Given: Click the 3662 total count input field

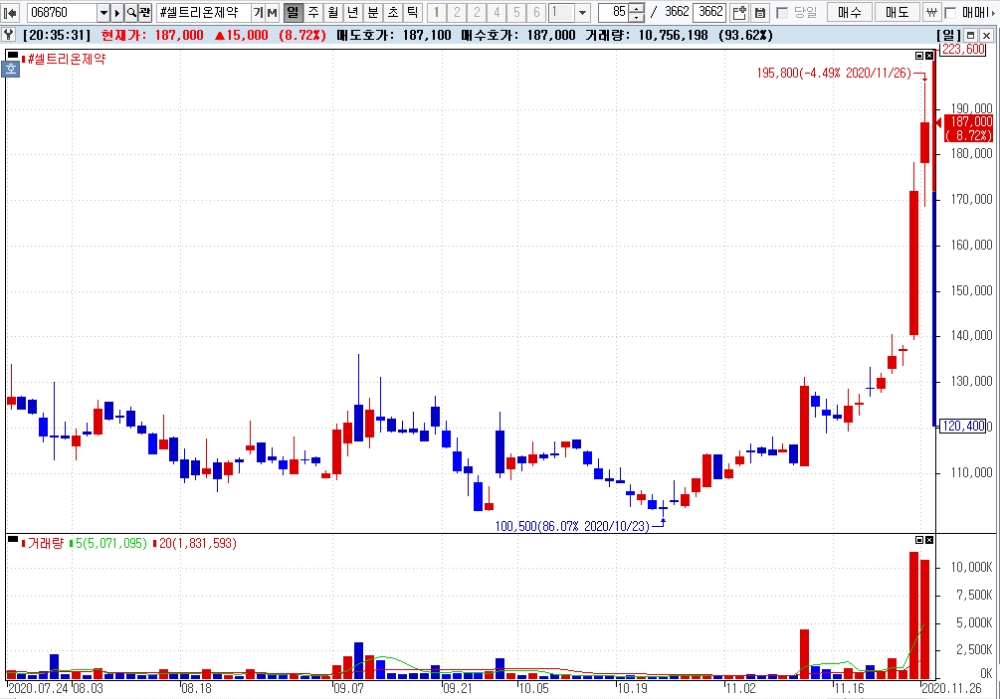Looking at the screenshot, I should [x=709, y=12].
